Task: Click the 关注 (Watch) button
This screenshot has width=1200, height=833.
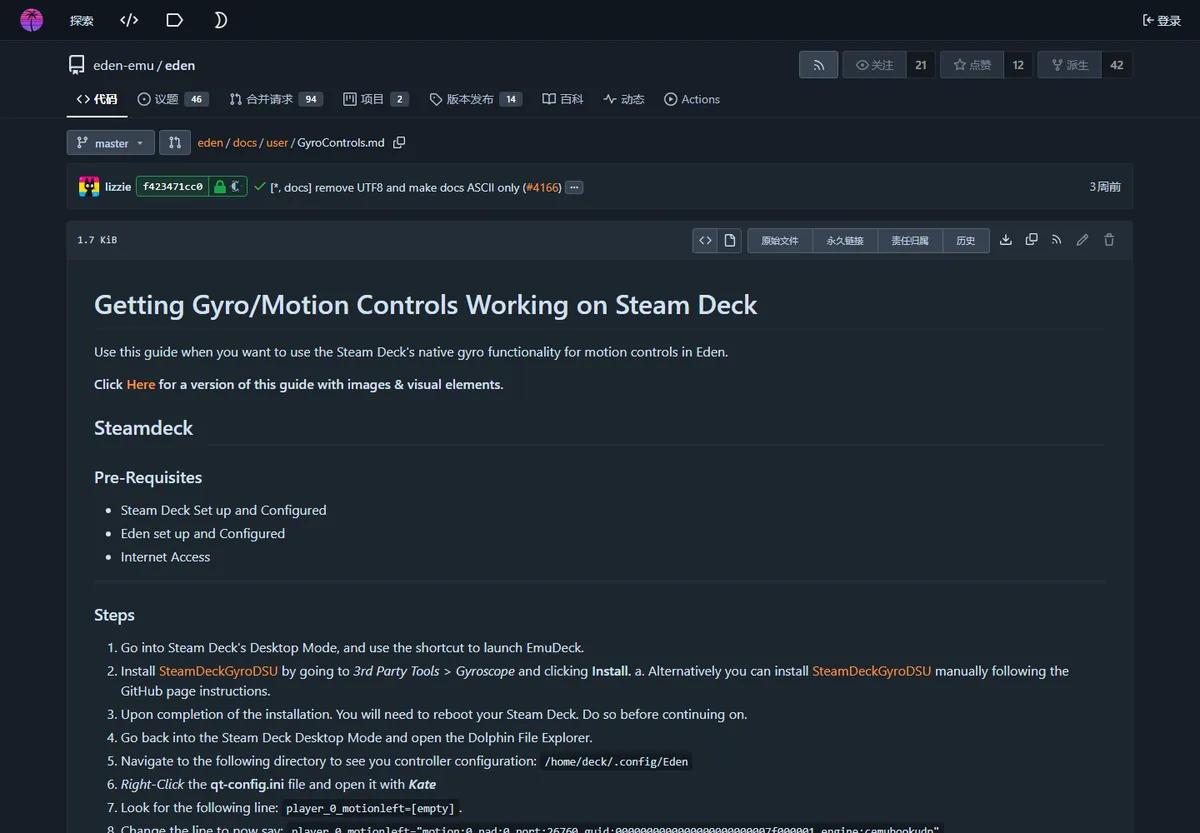Action: (x=875, y=65)
